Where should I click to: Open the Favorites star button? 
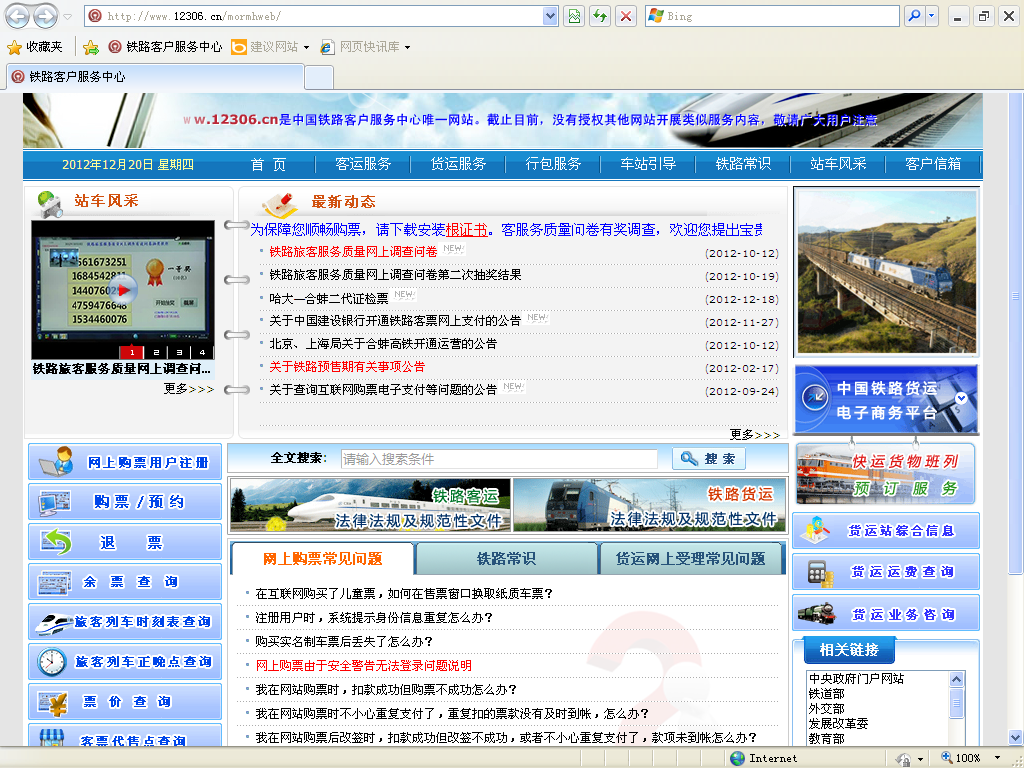point(35,47)
